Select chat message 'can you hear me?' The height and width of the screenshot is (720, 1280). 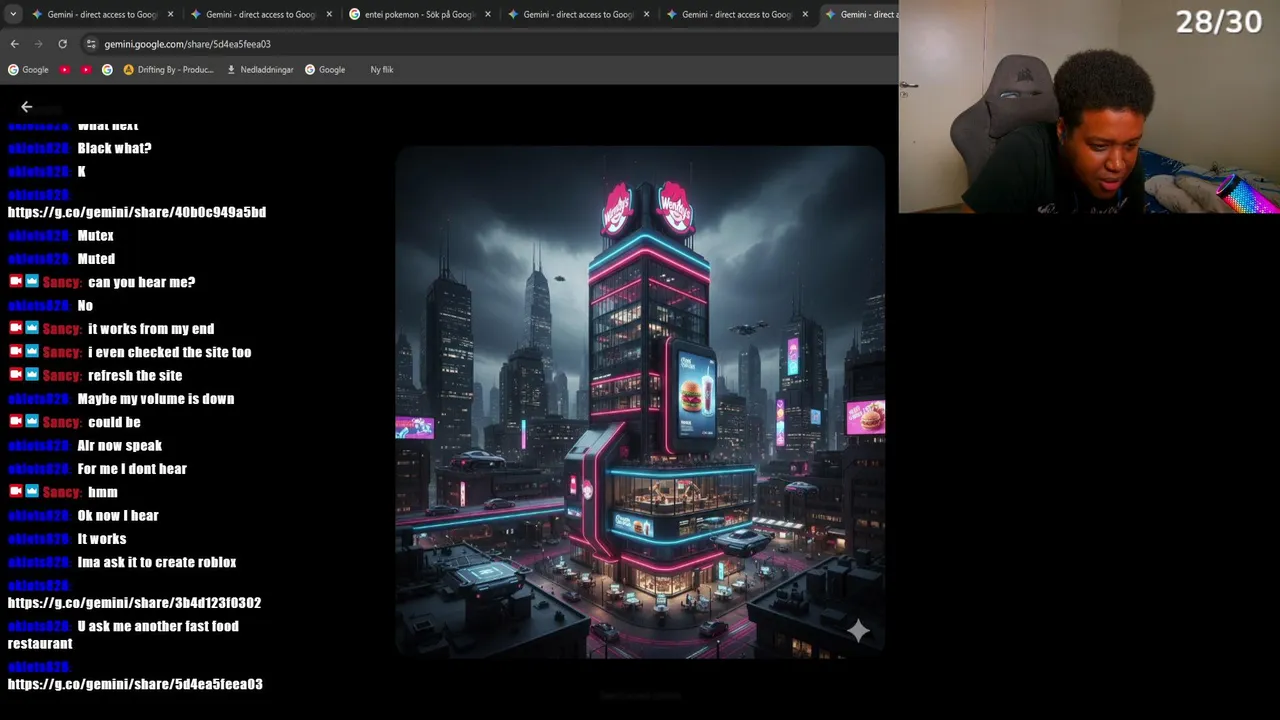coord(141,282)
